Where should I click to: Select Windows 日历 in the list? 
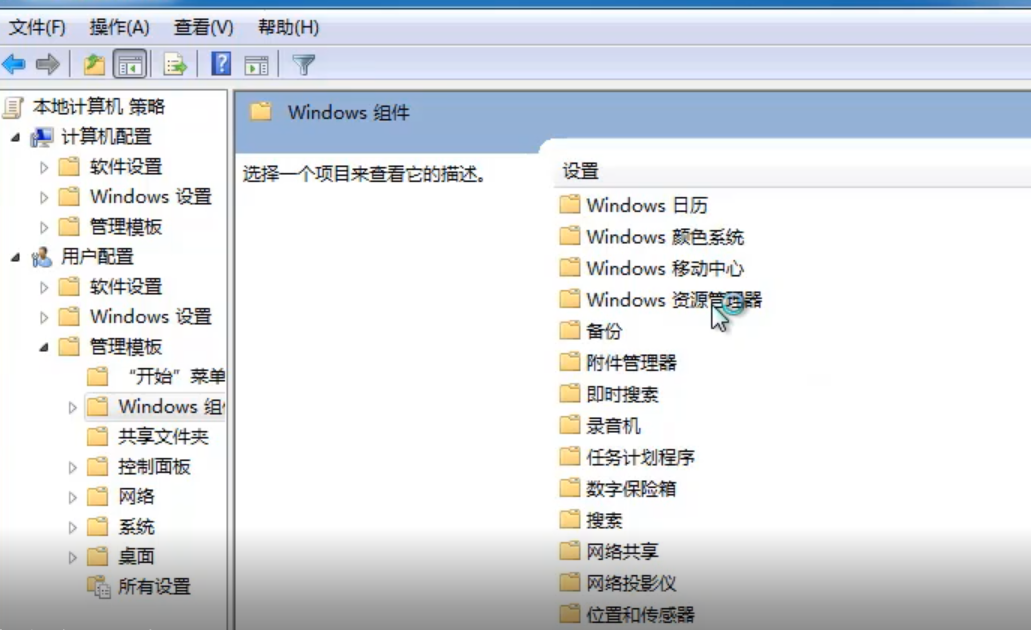pos(647,205)
